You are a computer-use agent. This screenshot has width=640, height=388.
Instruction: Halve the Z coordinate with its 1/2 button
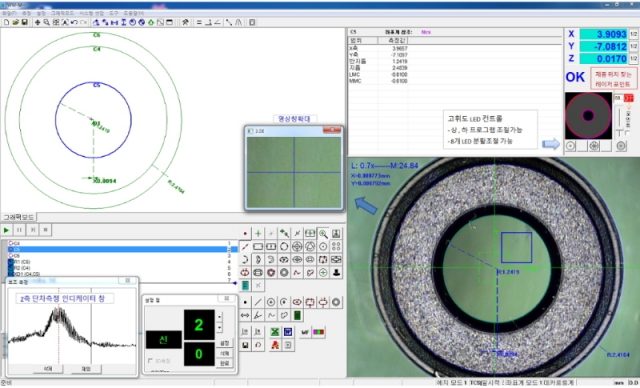pyautogui.click(x=633, y=59)
